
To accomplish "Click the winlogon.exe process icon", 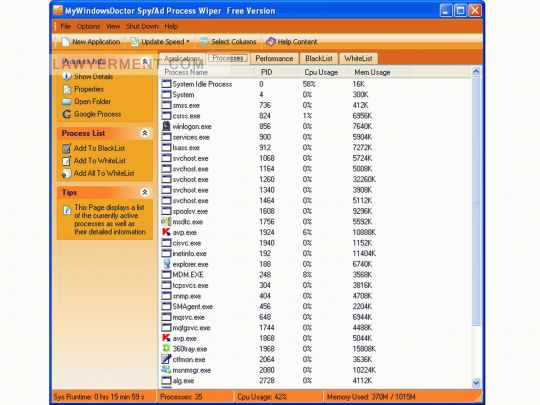I will pos(166,126).
